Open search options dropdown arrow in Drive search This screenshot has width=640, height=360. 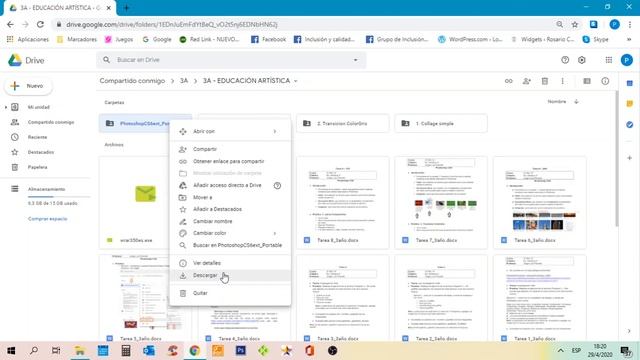click(356, 60)
